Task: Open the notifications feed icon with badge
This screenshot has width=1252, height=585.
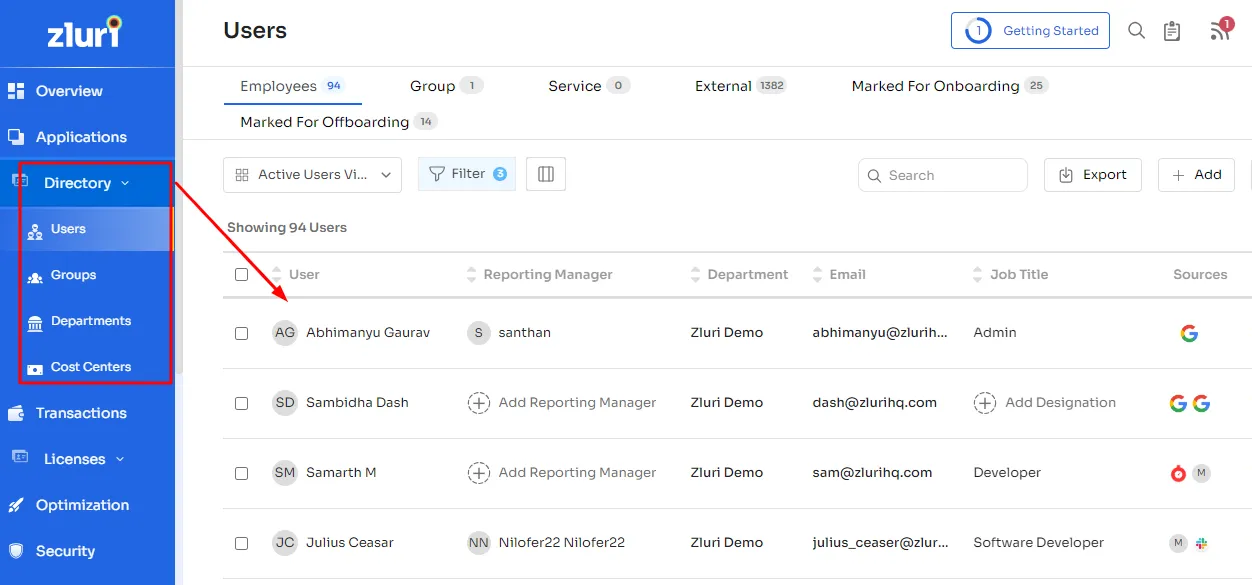Action: point(1221,29)
